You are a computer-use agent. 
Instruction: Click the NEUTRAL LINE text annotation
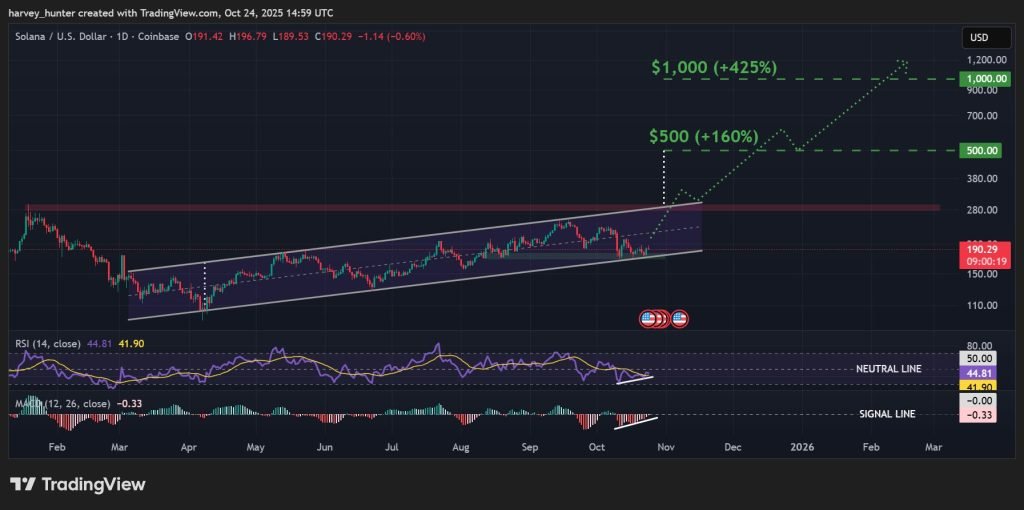pyautogui.click(x=889, y=369)
